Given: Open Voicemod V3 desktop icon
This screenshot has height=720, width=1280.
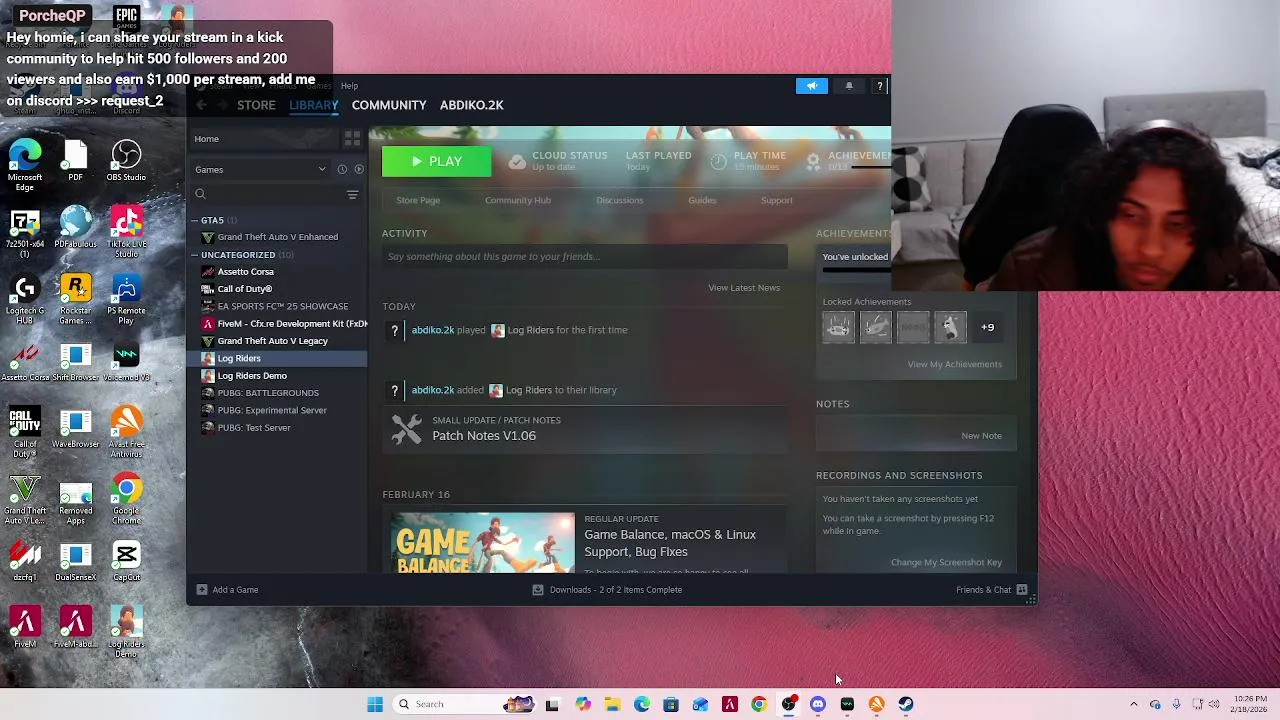Looking at the screenshot, I should point(126,362).
